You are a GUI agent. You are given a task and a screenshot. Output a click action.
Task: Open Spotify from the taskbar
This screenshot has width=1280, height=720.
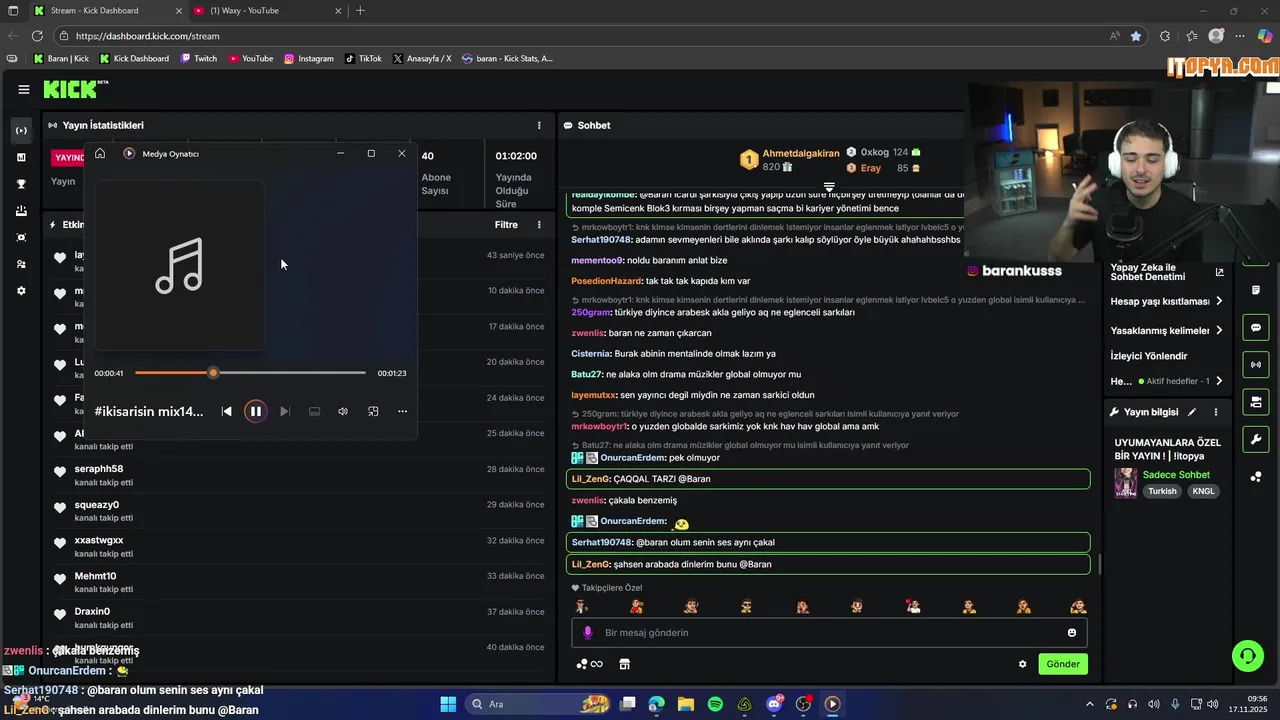point(715,704)
